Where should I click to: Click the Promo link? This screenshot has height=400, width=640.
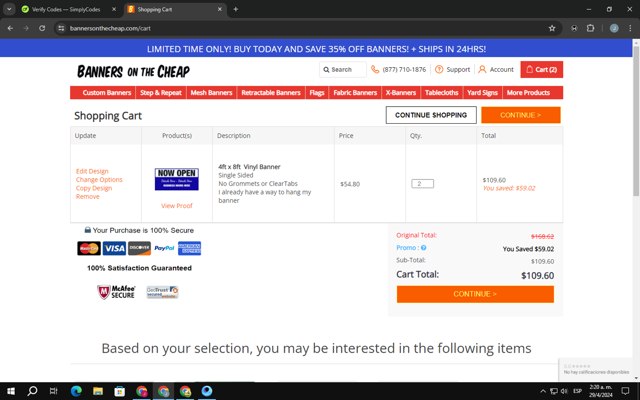coord(407,248)
